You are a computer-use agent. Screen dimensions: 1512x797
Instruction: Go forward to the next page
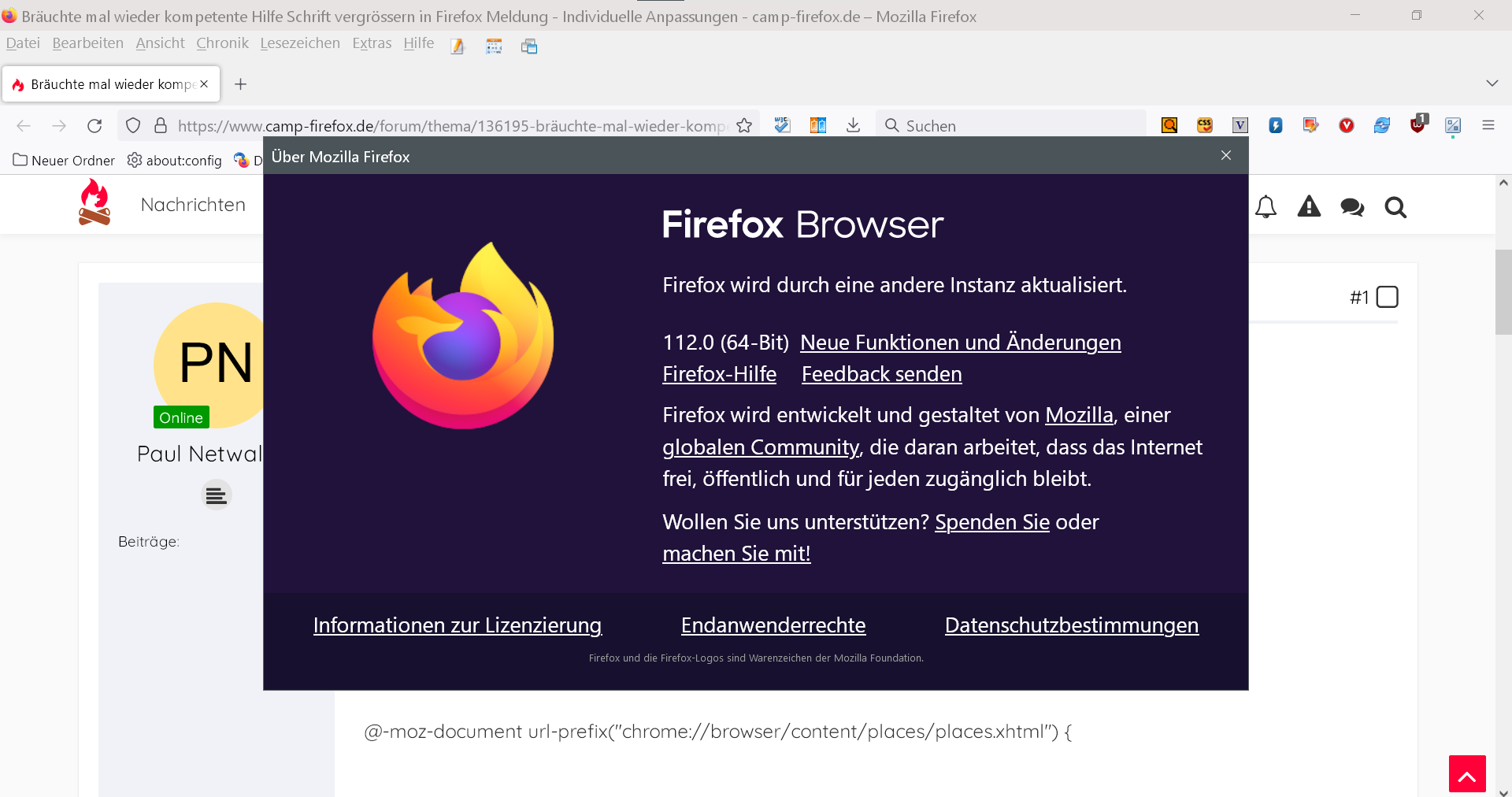[x=59, y=126]
